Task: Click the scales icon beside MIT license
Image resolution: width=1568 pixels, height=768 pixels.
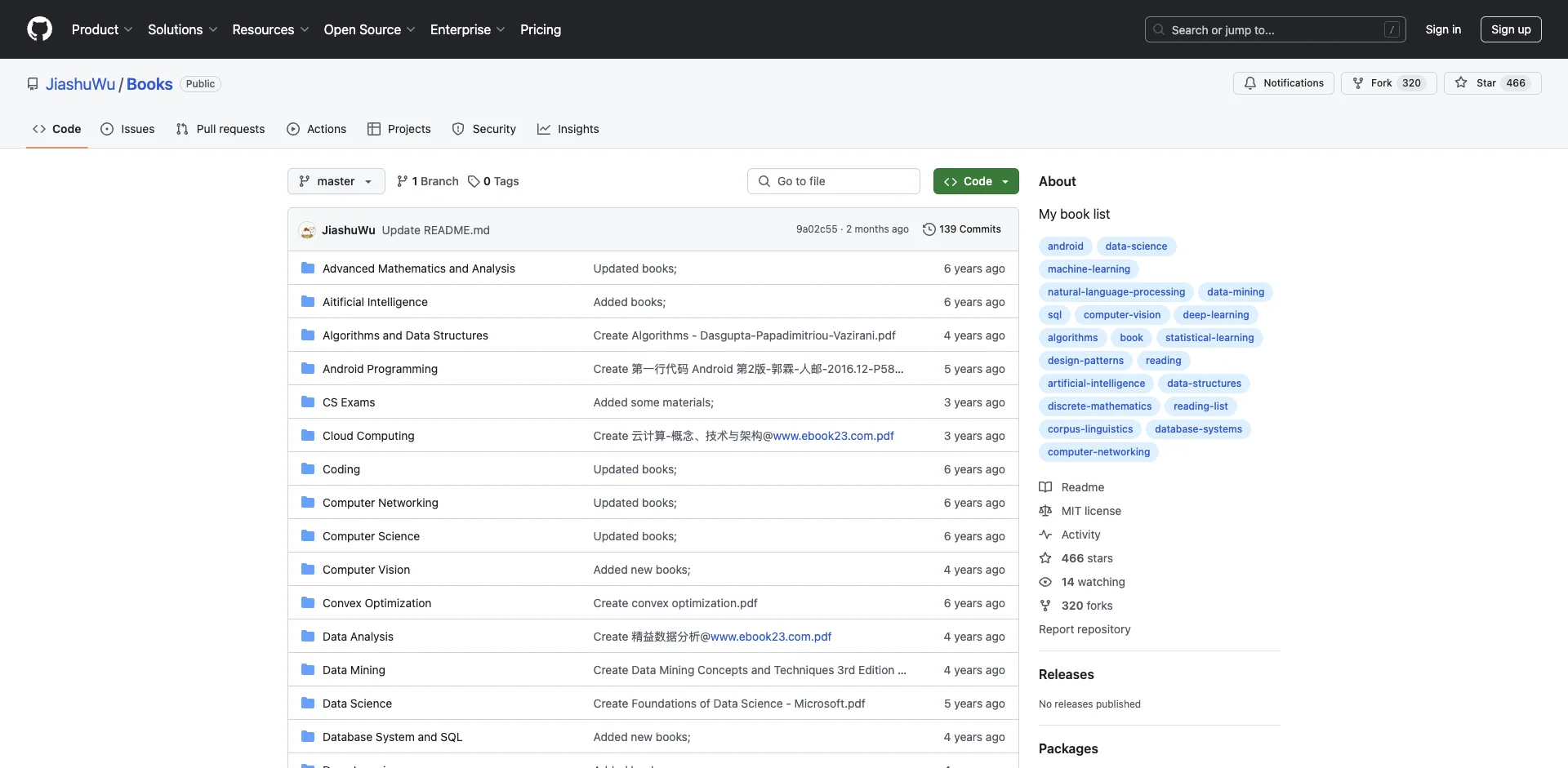Action: (x=1045, y=511)
